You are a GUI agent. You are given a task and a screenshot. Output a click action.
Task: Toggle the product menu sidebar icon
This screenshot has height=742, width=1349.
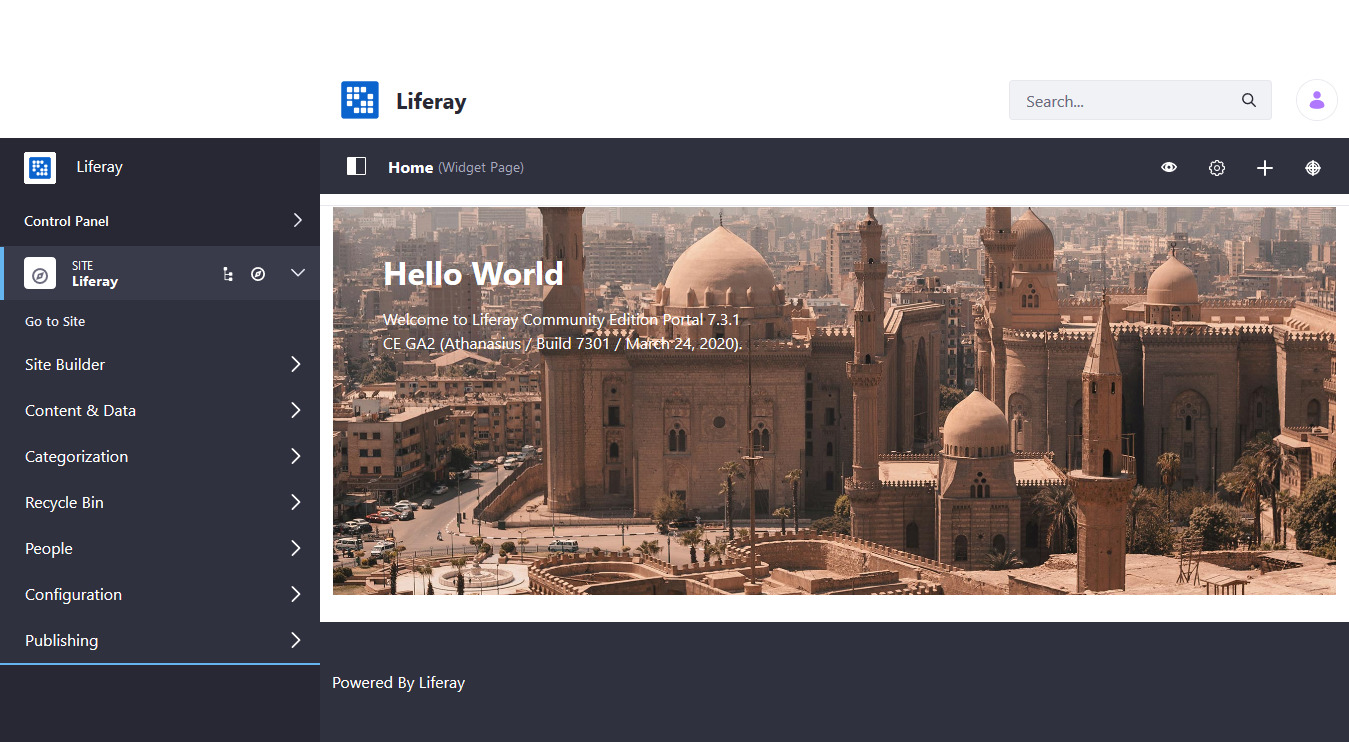point(356,166)
